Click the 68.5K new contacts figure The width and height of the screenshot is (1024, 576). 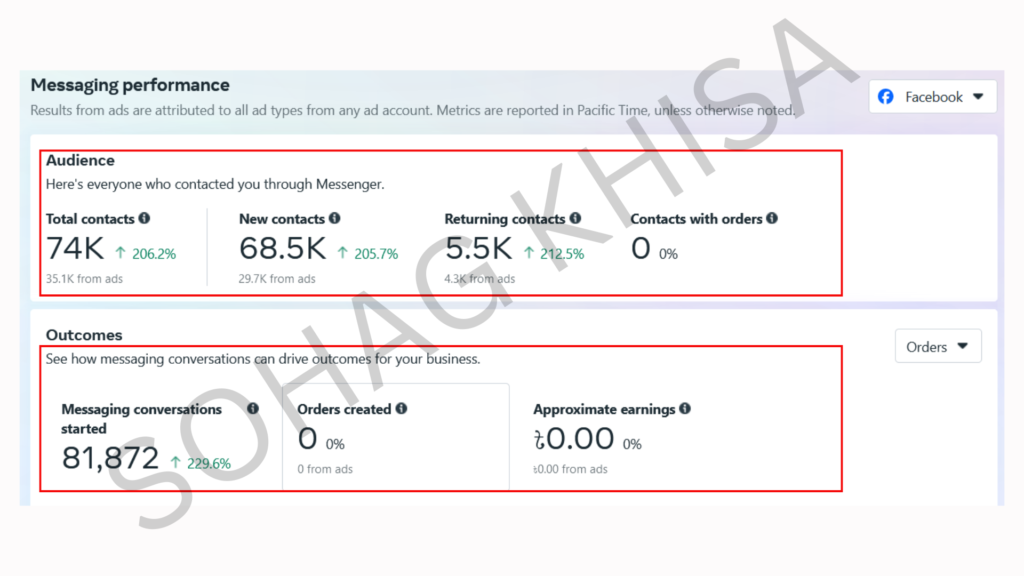pos(282,249)
